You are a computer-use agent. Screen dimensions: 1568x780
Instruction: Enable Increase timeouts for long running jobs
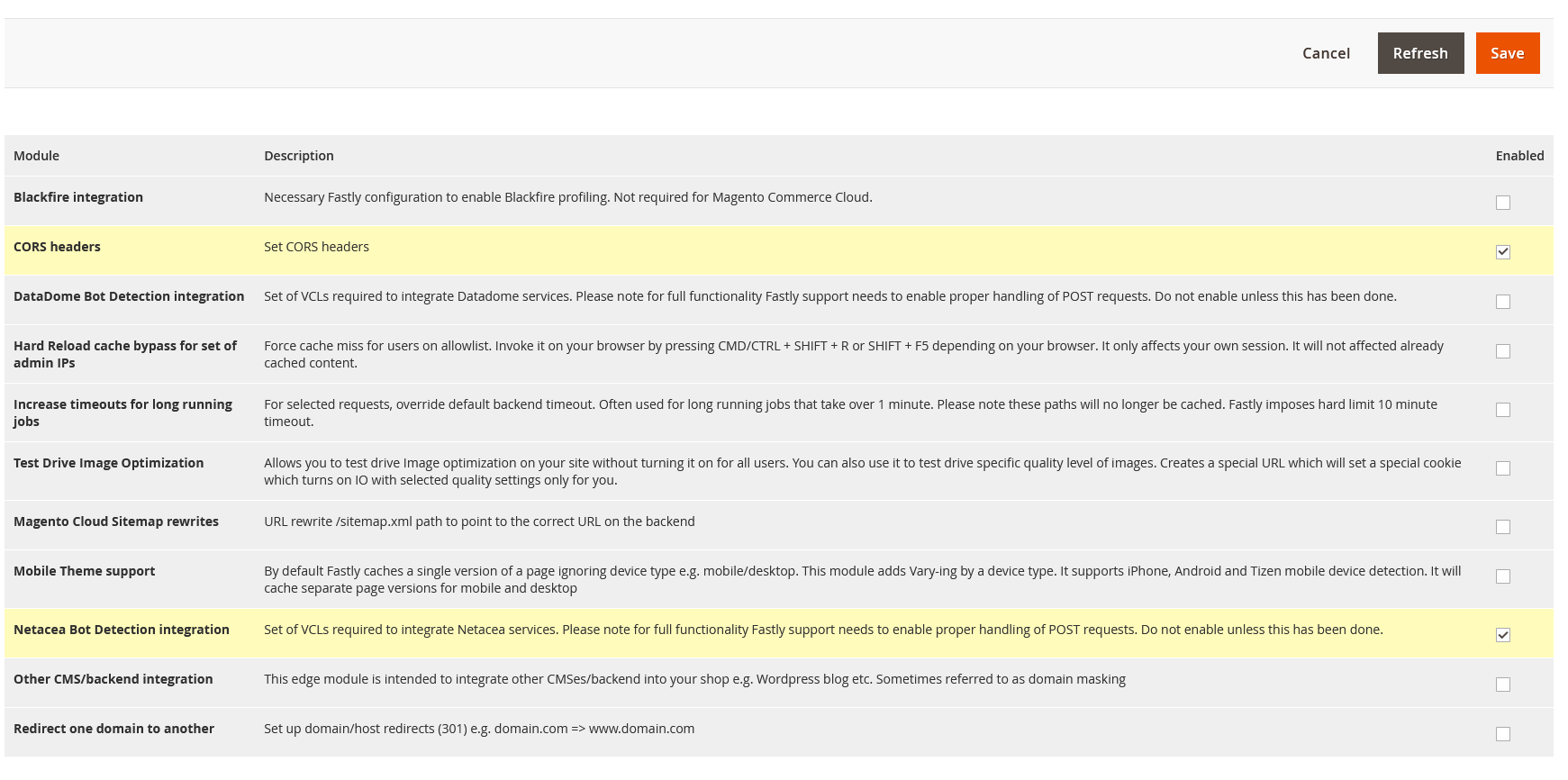1502,410
